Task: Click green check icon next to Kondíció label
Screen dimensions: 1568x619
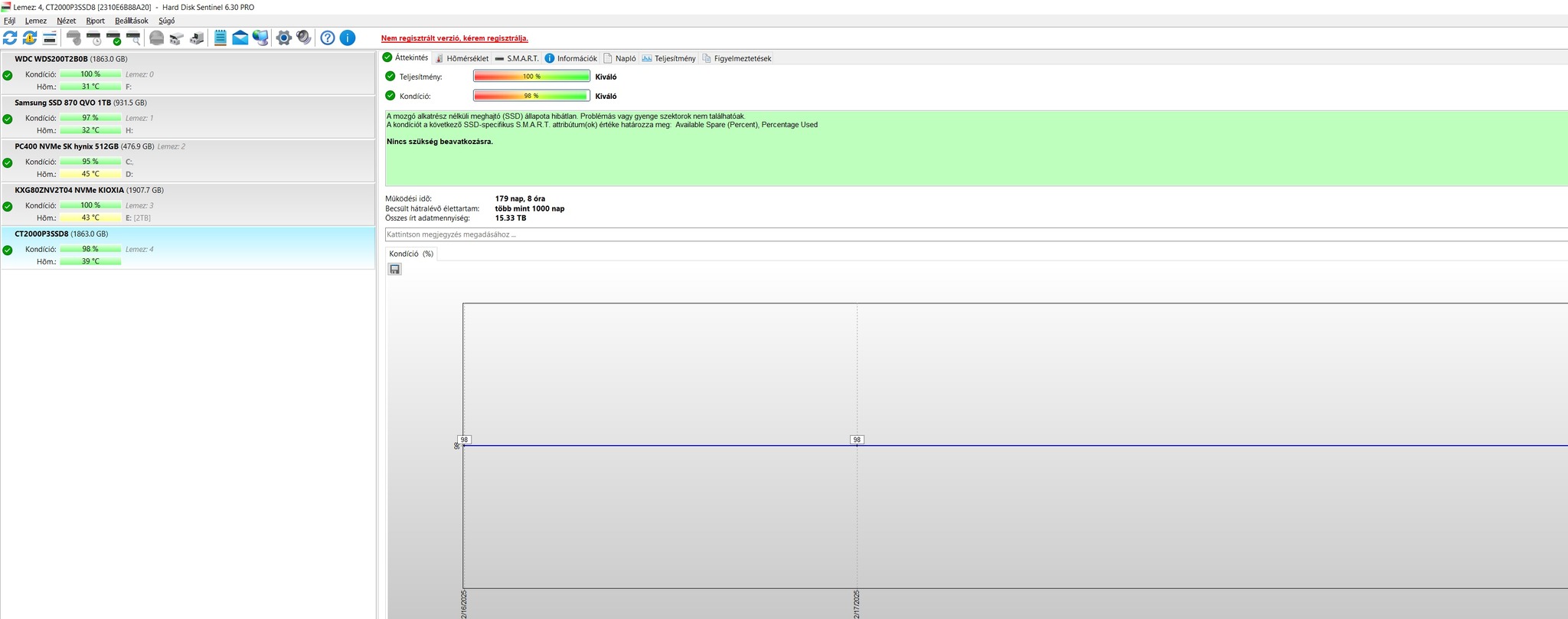Action: coord(390,96)
